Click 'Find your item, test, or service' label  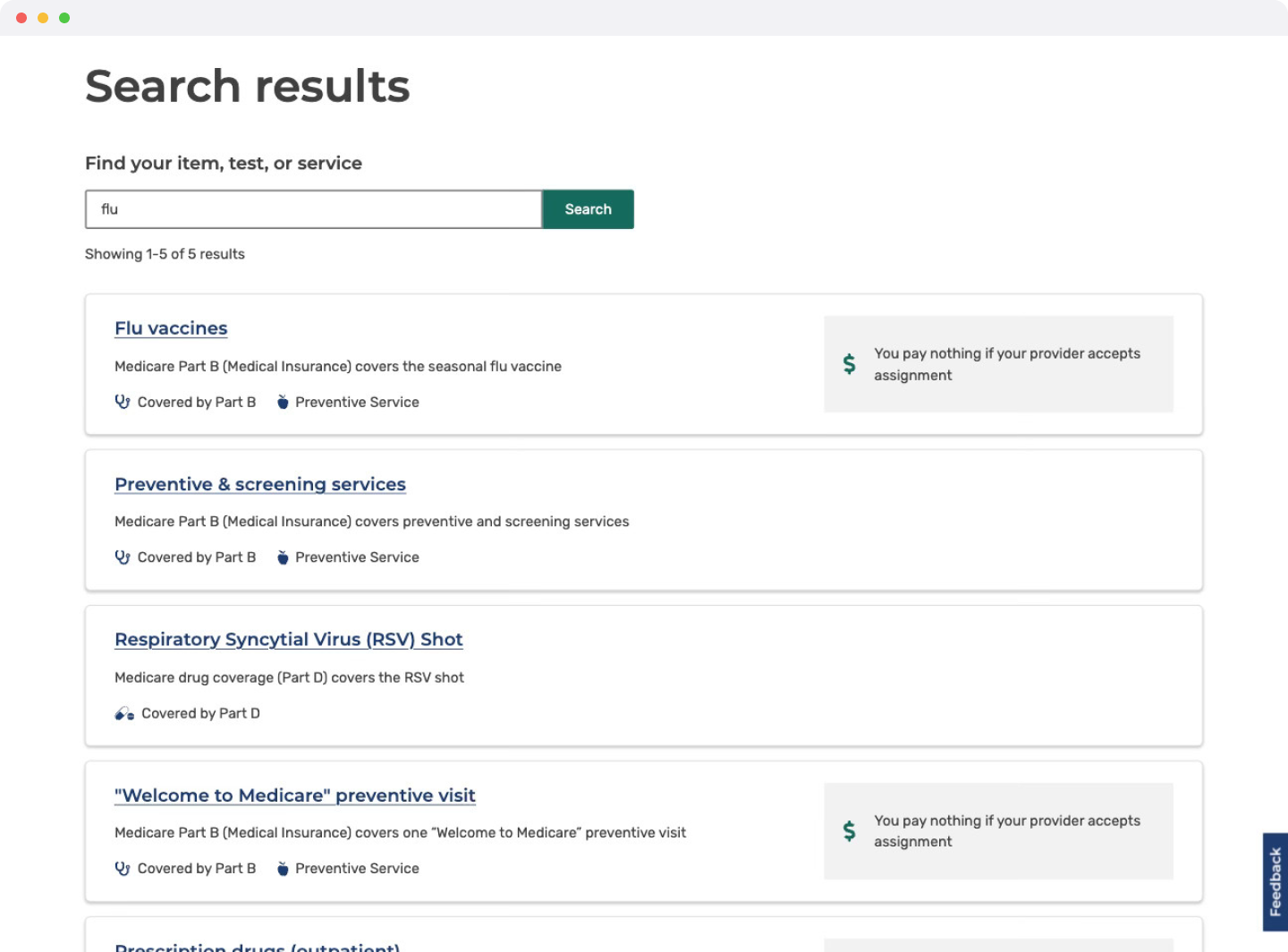[224, 164]
